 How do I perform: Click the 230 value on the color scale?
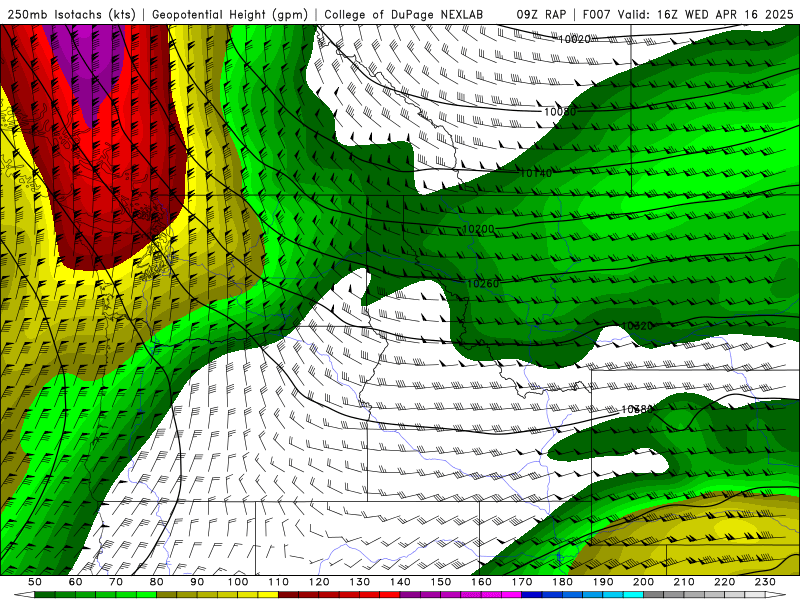[x=766, y=582]
